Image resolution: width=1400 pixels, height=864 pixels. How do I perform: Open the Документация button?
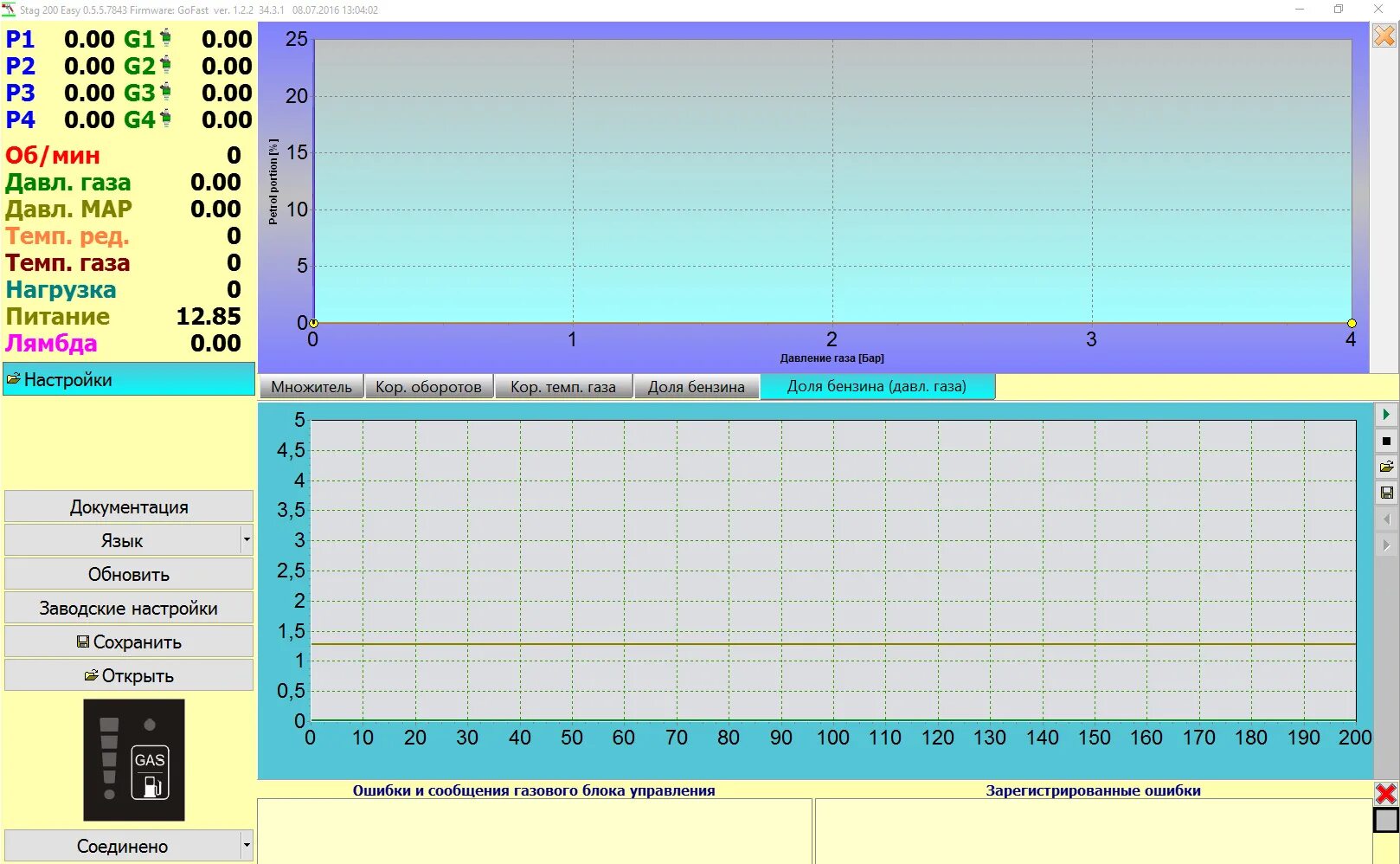(129, 506)
